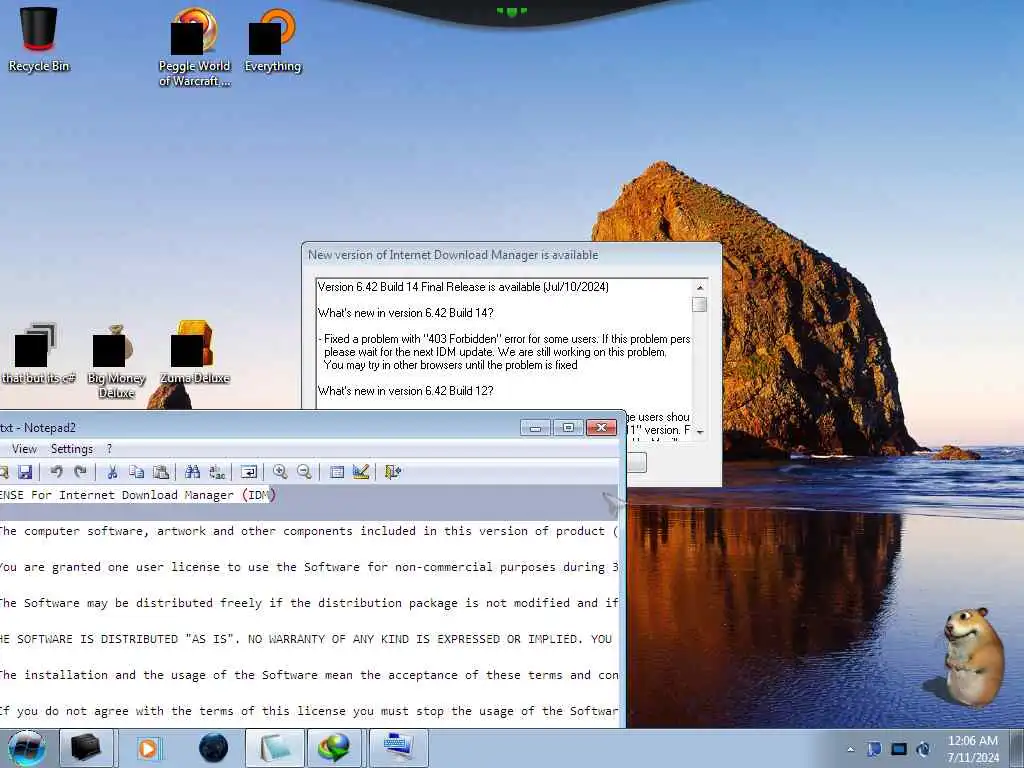Open the Replace text icon in Notepad2
Viewport: 1024px width, 768px height.
(x=217, y=472)
